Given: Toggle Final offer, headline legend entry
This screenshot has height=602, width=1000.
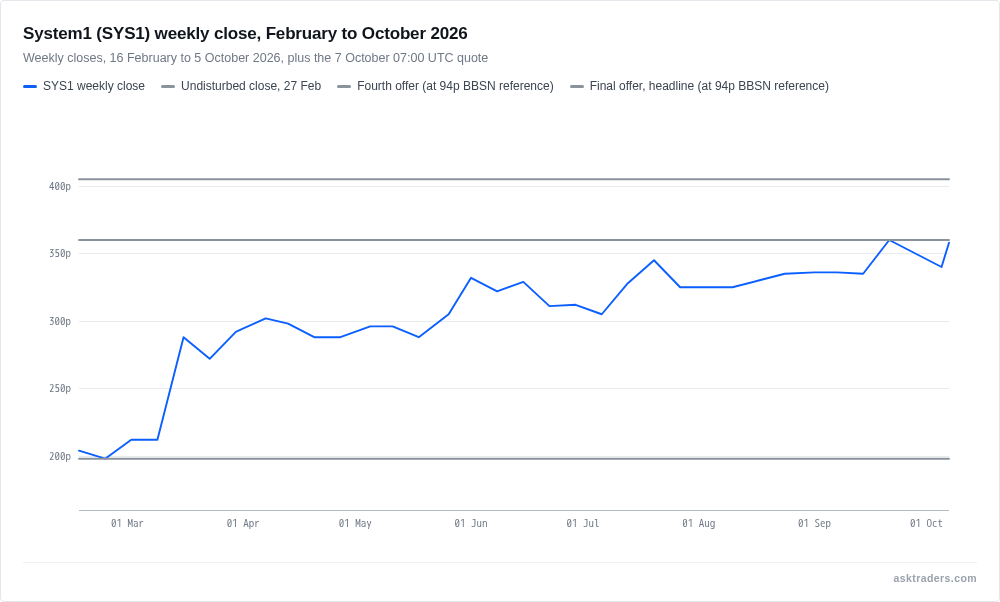Looking at the screenshot, I should [700, 86].
